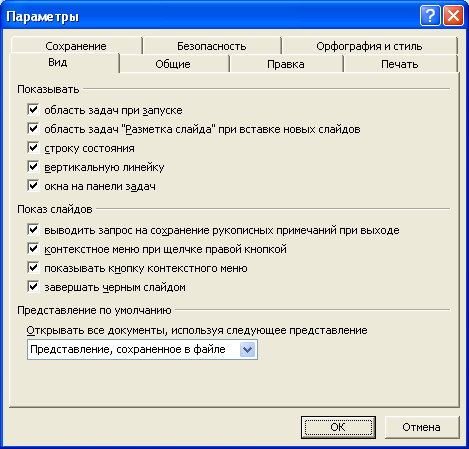Expand default view dropdown arrow

point(247,350)
